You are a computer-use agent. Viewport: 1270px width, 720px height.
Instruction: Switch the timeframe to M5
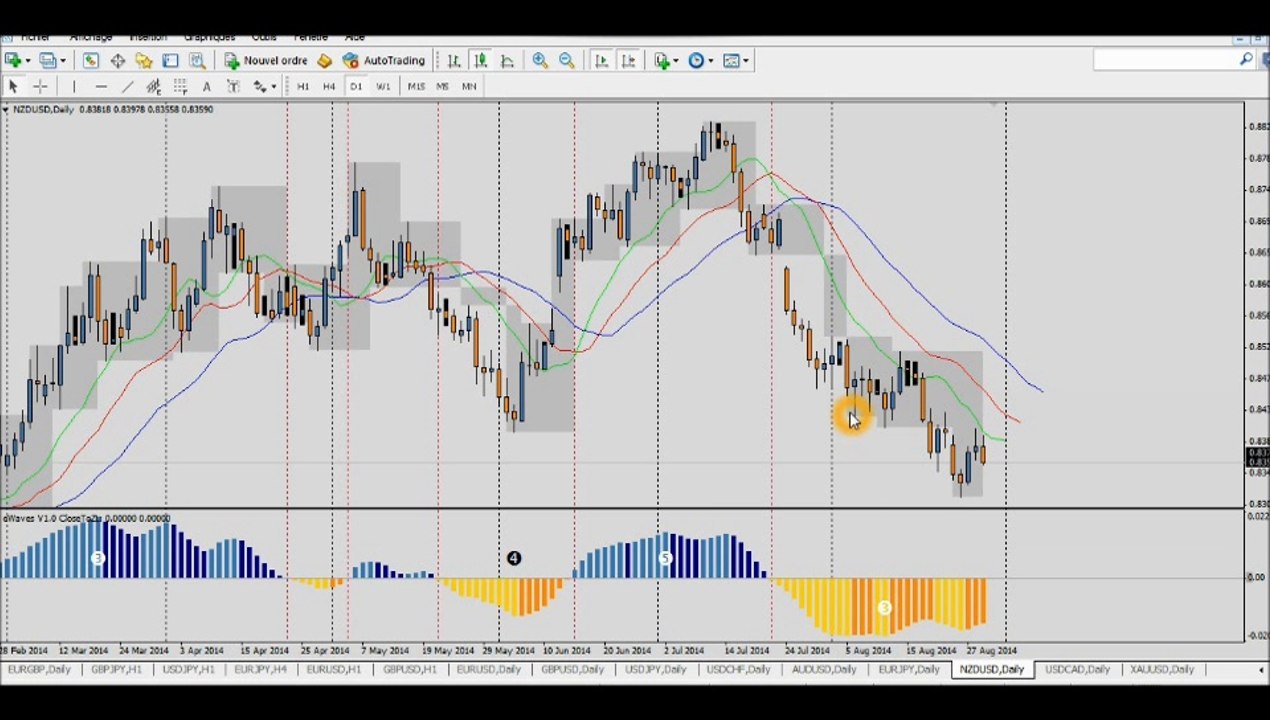(x=442, y=87)
